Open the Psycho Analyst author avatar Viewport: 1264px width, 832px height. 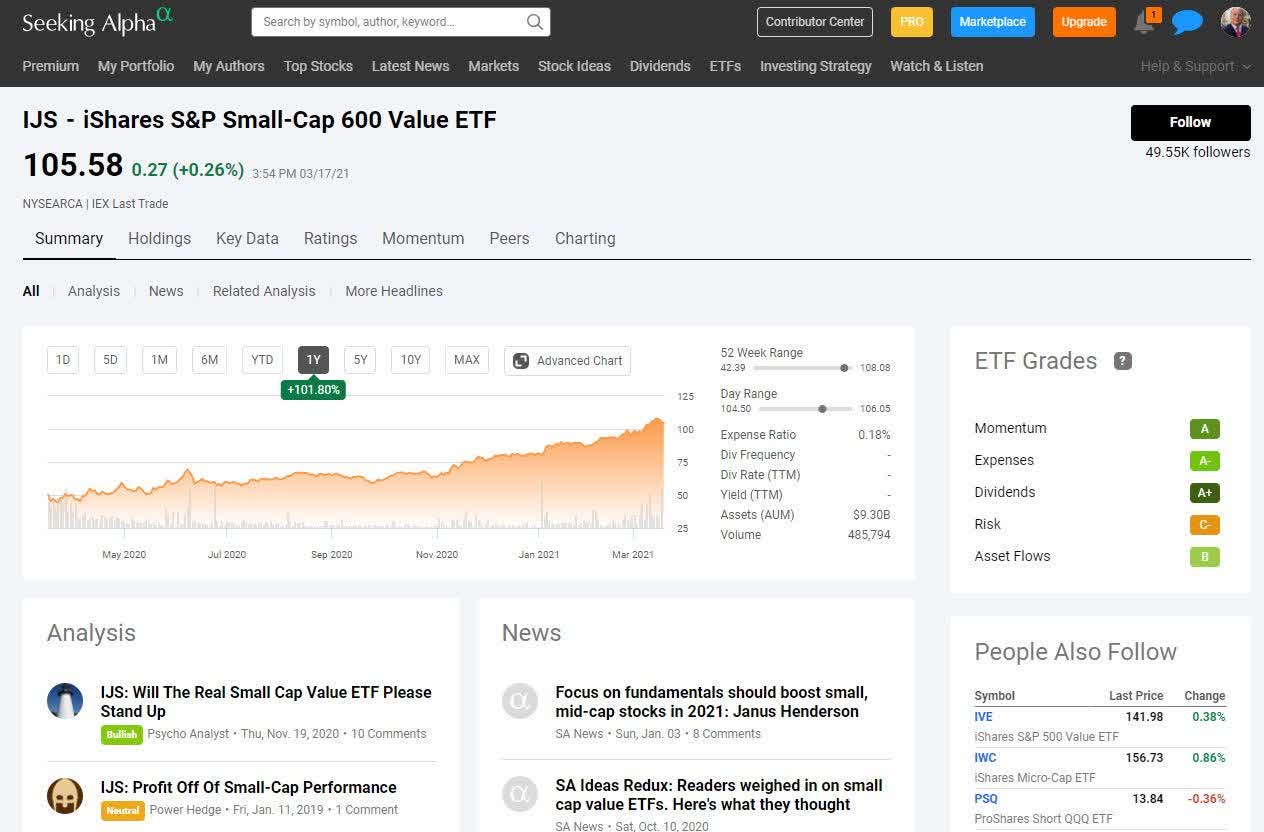click(65, 701)
